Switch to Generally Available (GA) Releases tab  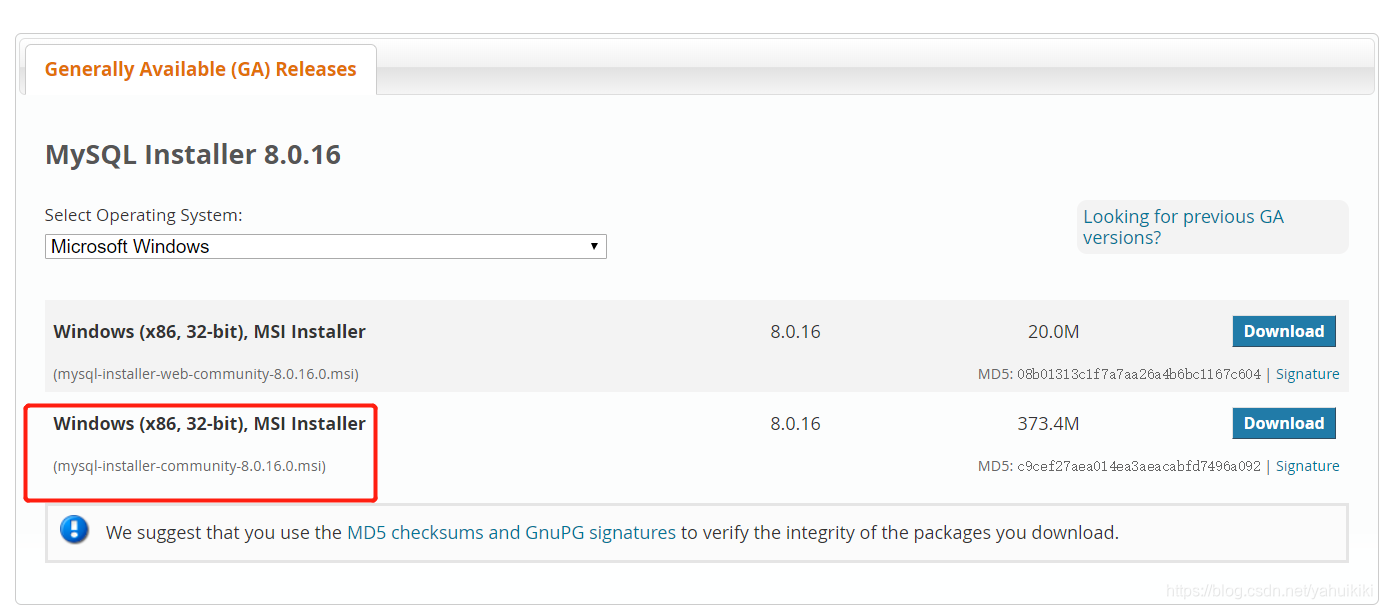tap(200, 70)
